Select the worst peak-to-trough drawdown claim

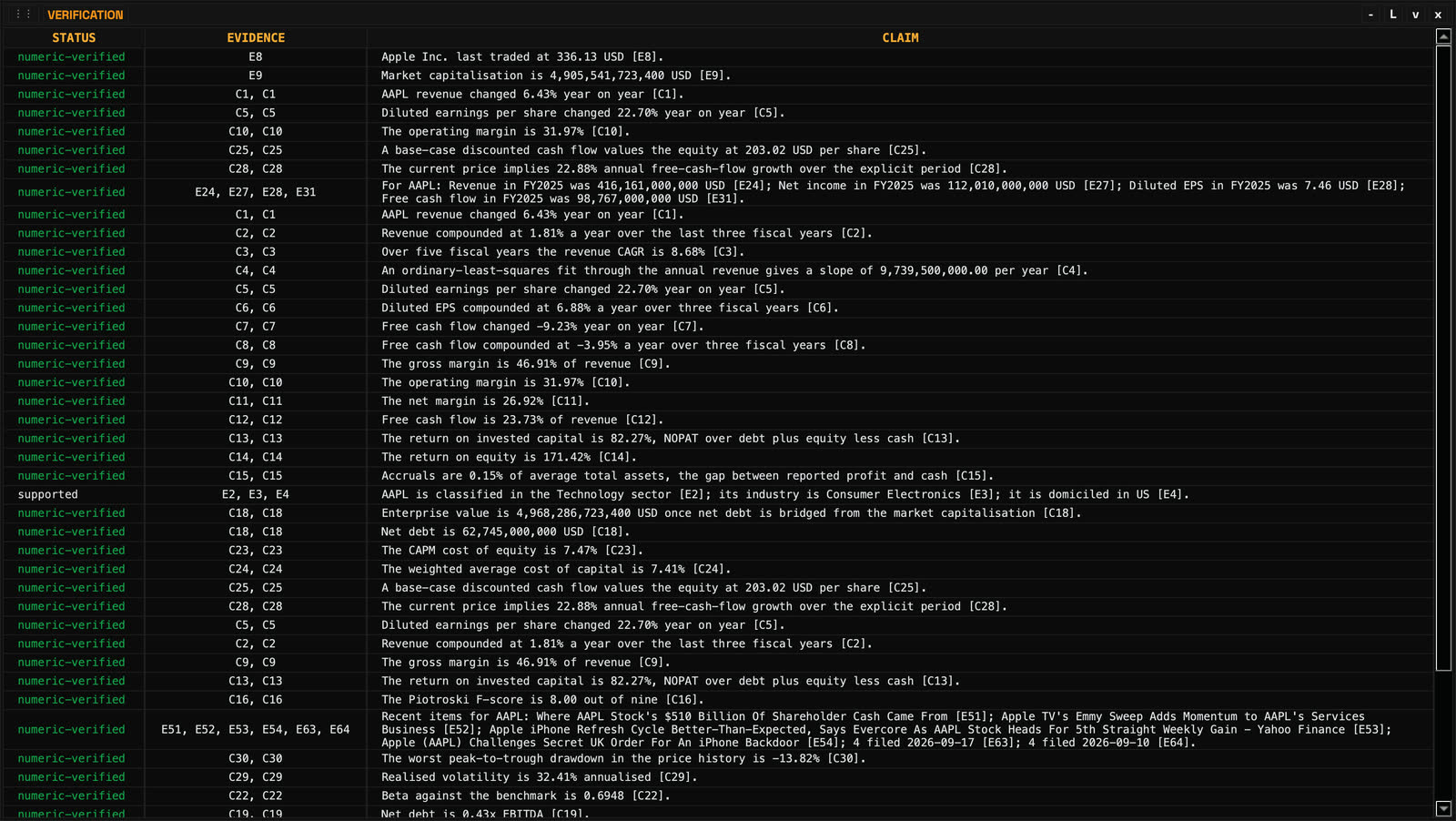623,758
